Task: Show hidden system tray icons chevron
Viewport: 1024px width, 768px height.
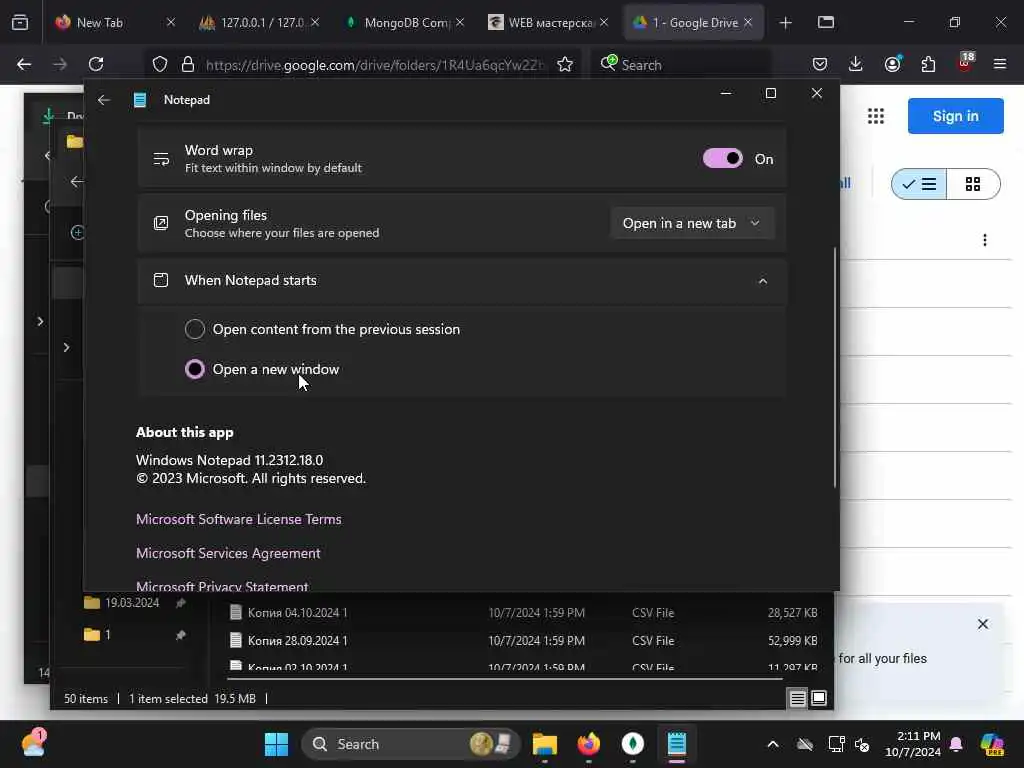Action: coord(773,744)
